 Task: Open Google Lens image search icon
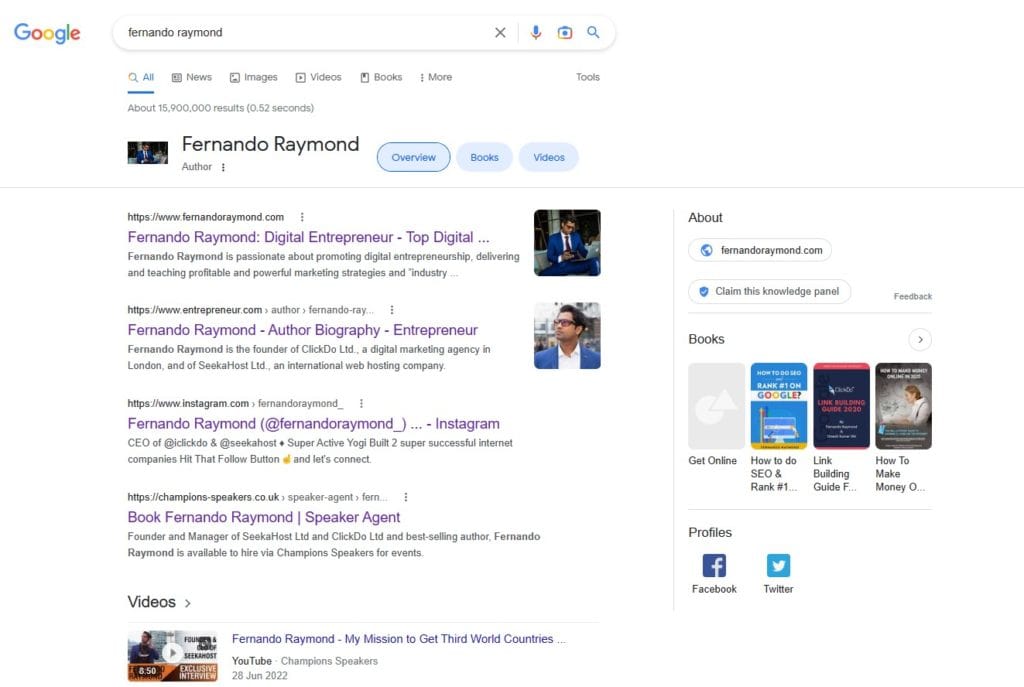click(x=565, y=32)
